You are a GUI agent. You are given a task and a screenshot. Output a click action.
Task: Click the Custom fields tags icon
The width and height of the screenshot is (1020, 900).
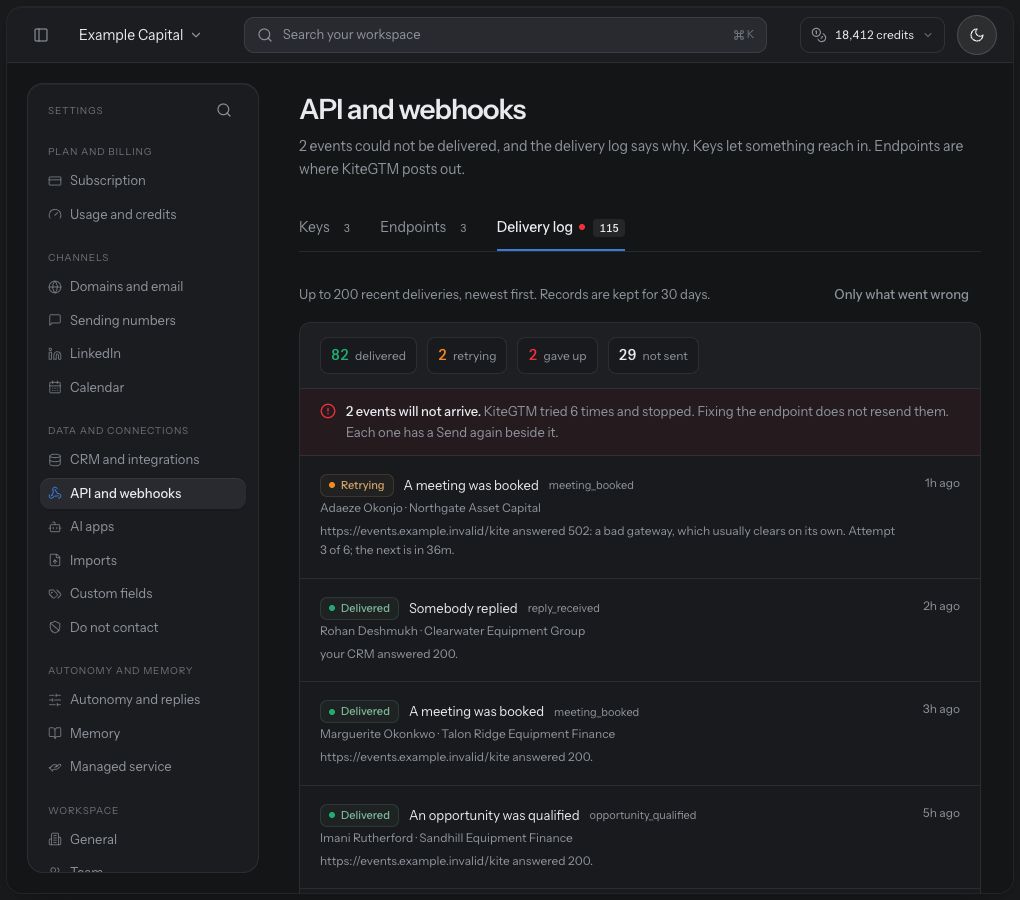[x=55, y=594]
